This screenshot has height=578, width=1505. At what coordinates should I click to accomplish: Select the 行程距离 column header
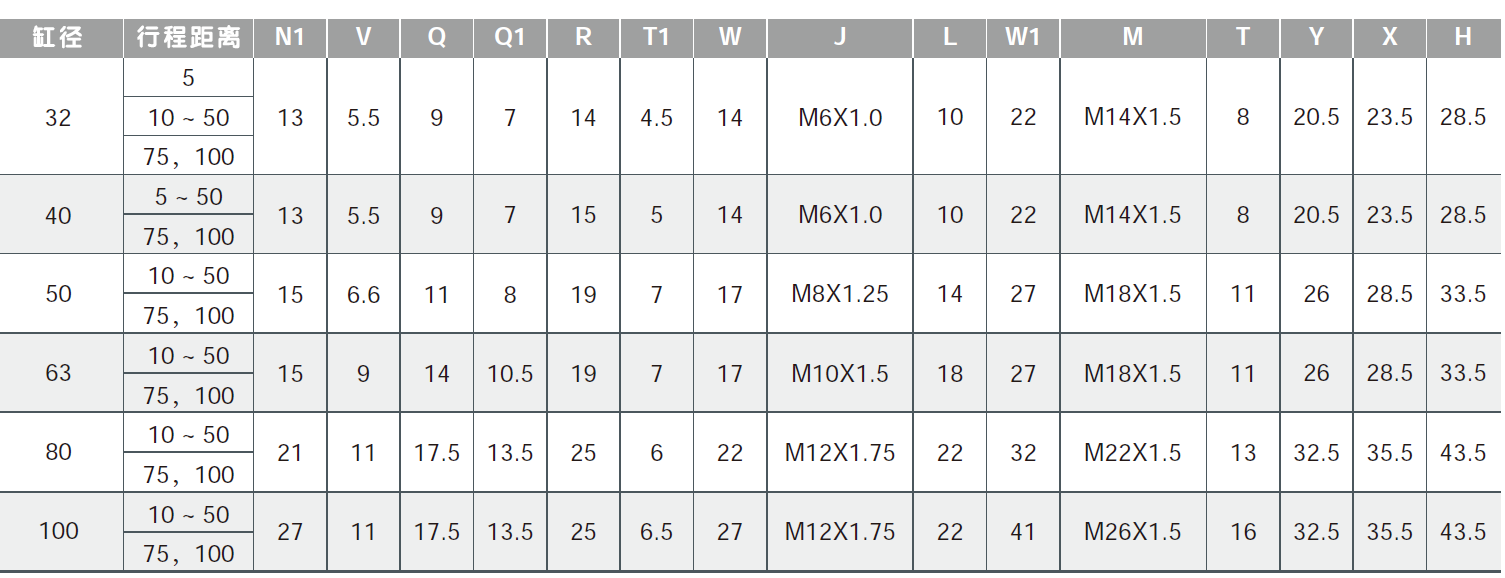[x=188, y=38]
